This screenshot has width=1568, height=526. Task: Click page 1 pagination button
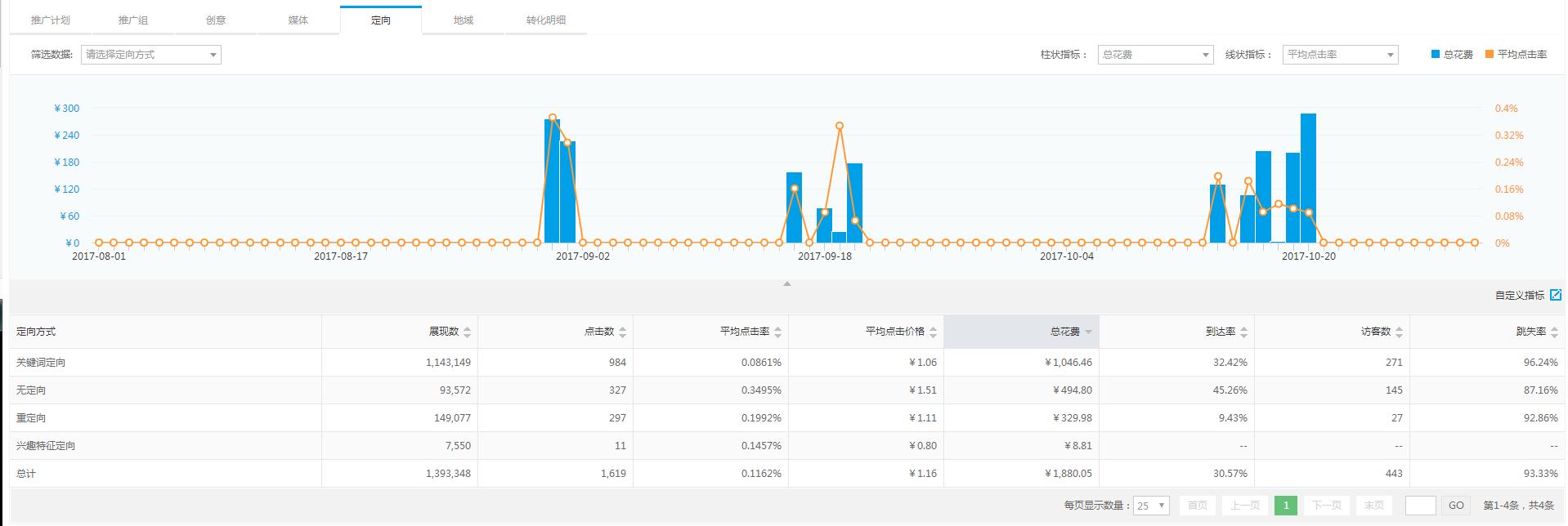(x=1285, y=506)
